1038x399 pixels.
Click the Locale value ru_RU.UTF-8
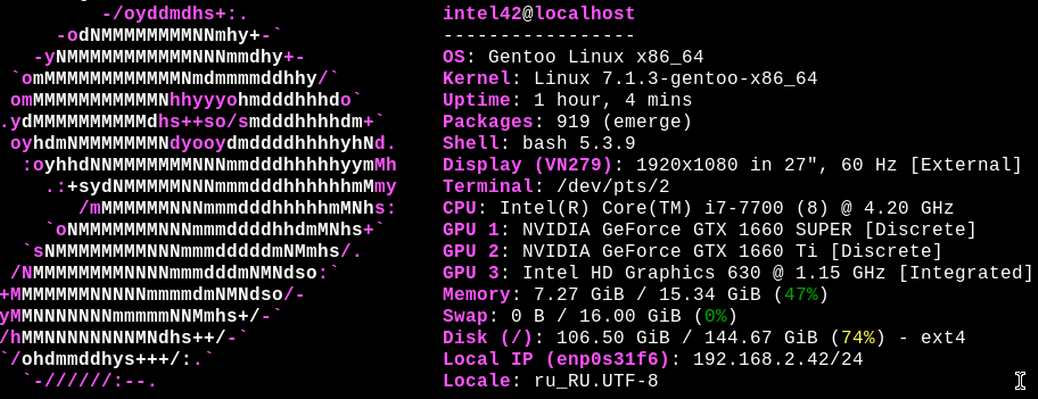point(596,381)
